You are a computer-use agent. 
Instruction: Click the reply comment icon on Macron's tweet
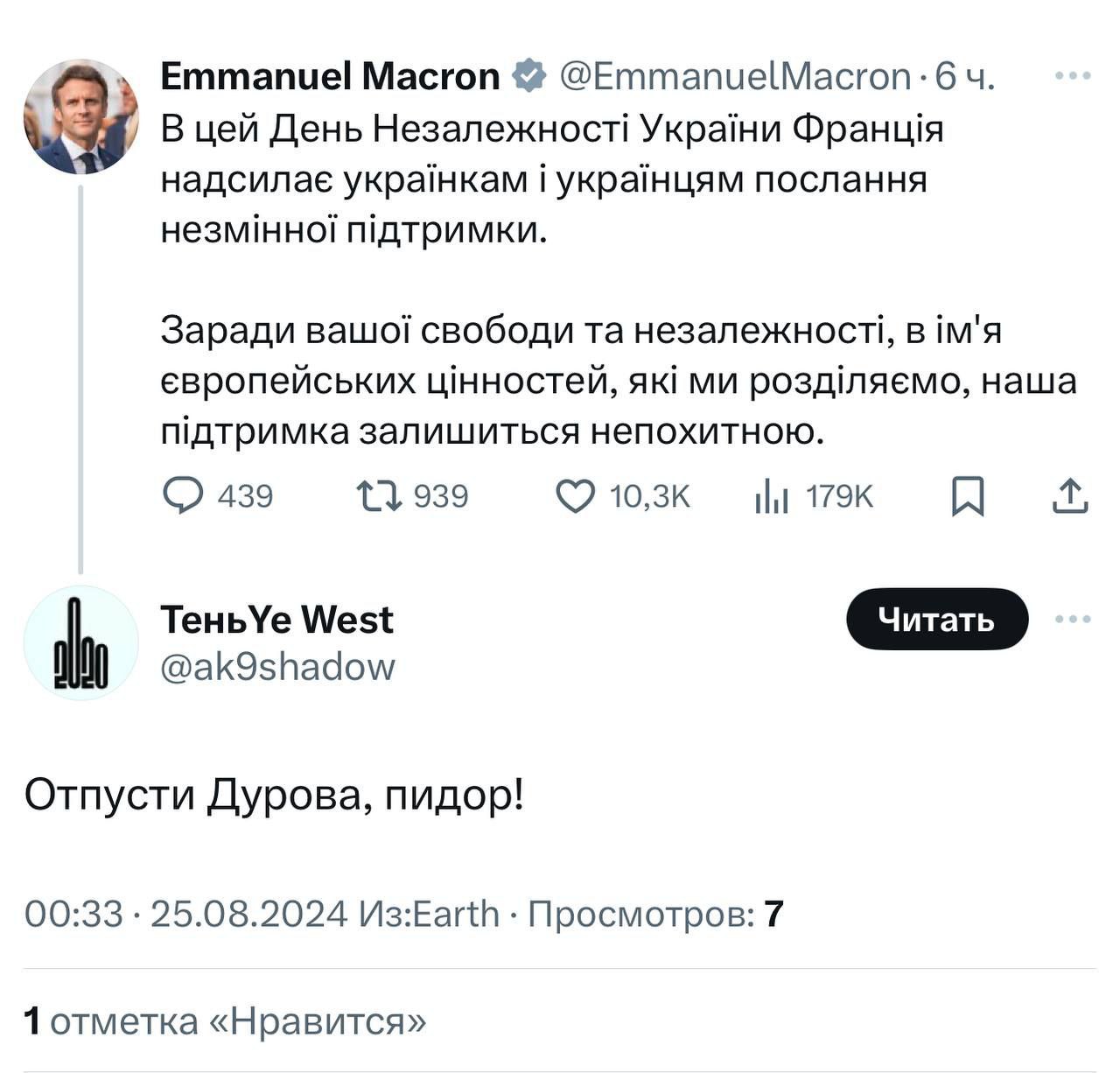pos(184,496)
